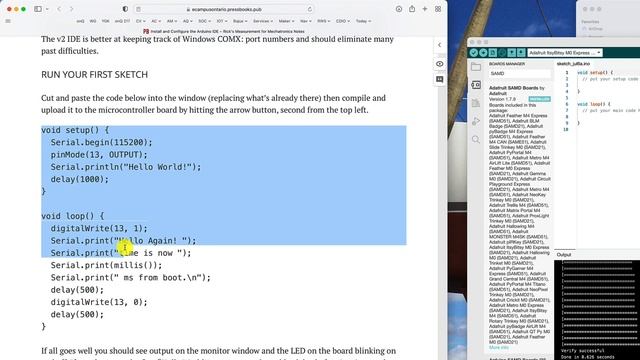Open the AM bookmarks folder dropdown
640x360 pixels.
(x=172, y=21)
